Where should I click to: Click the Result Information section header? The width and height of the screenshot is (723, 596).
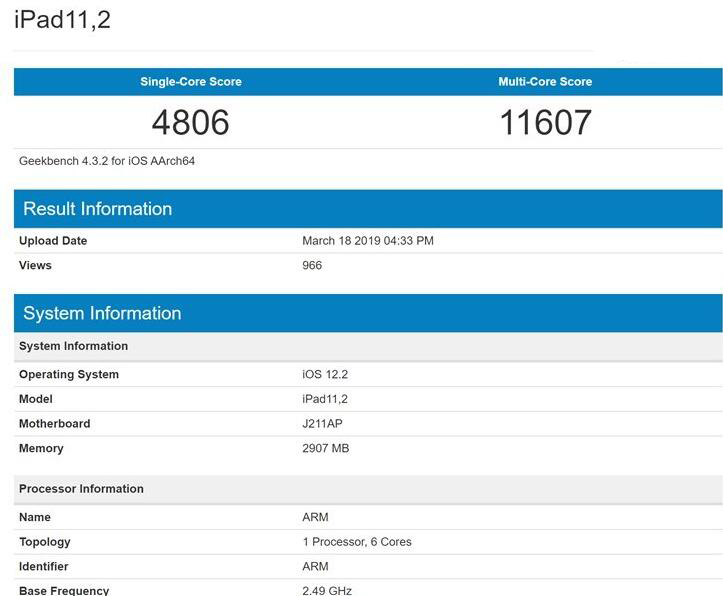[98, 209]
